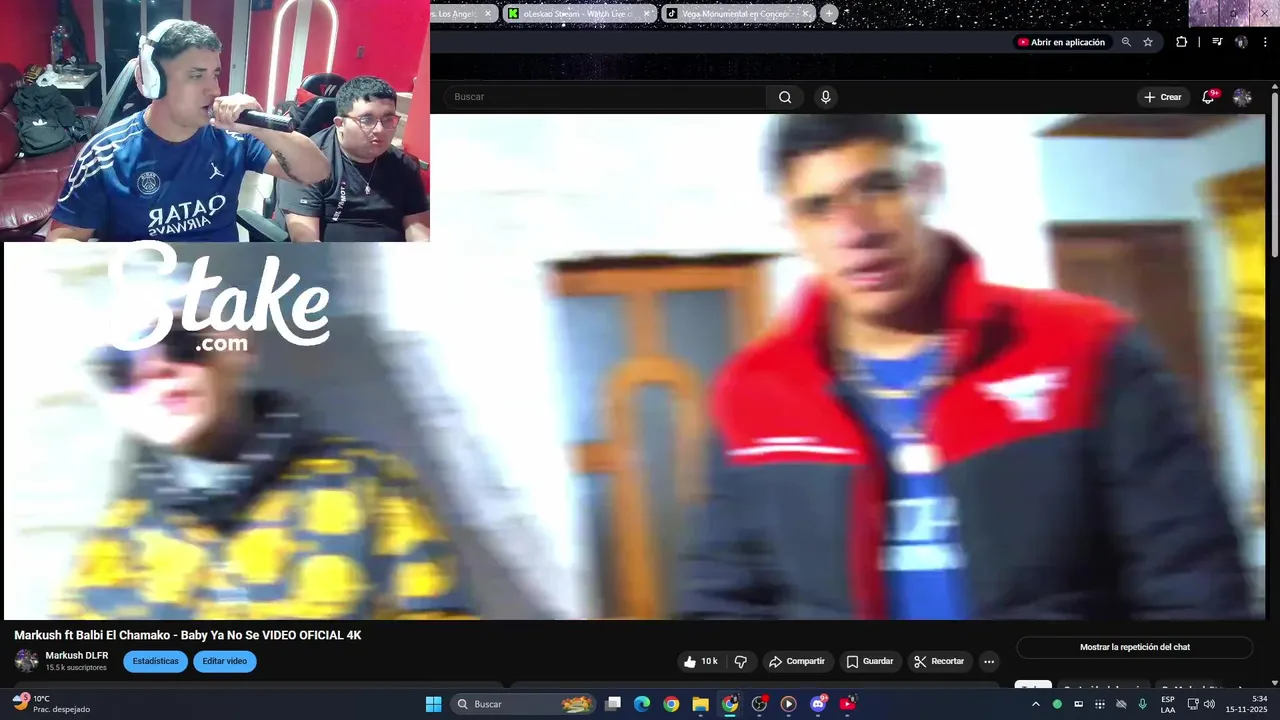1280x720 pixels.
Task: Open the media control icon in Chrome toolbar
Action: tap(1217, 42)
